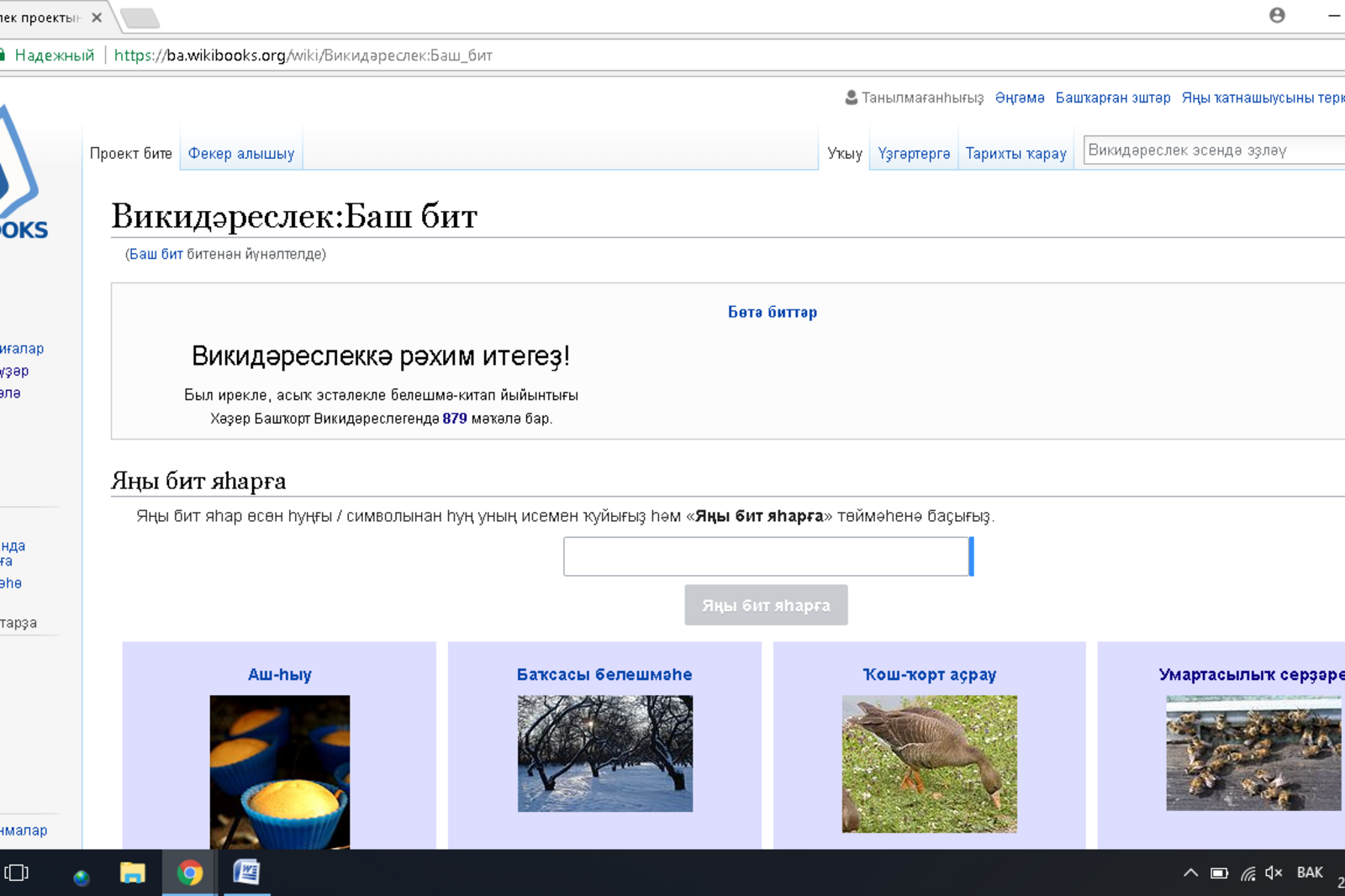
Task: Open File Explorer from the taskbar
Action: coord(133,874)
